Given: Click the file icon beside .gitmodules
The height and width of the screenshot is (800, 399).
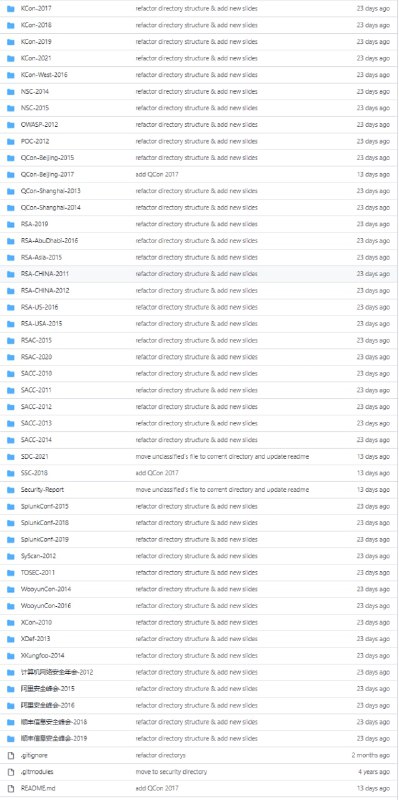Looking at the screenshot, I should 11,772.
